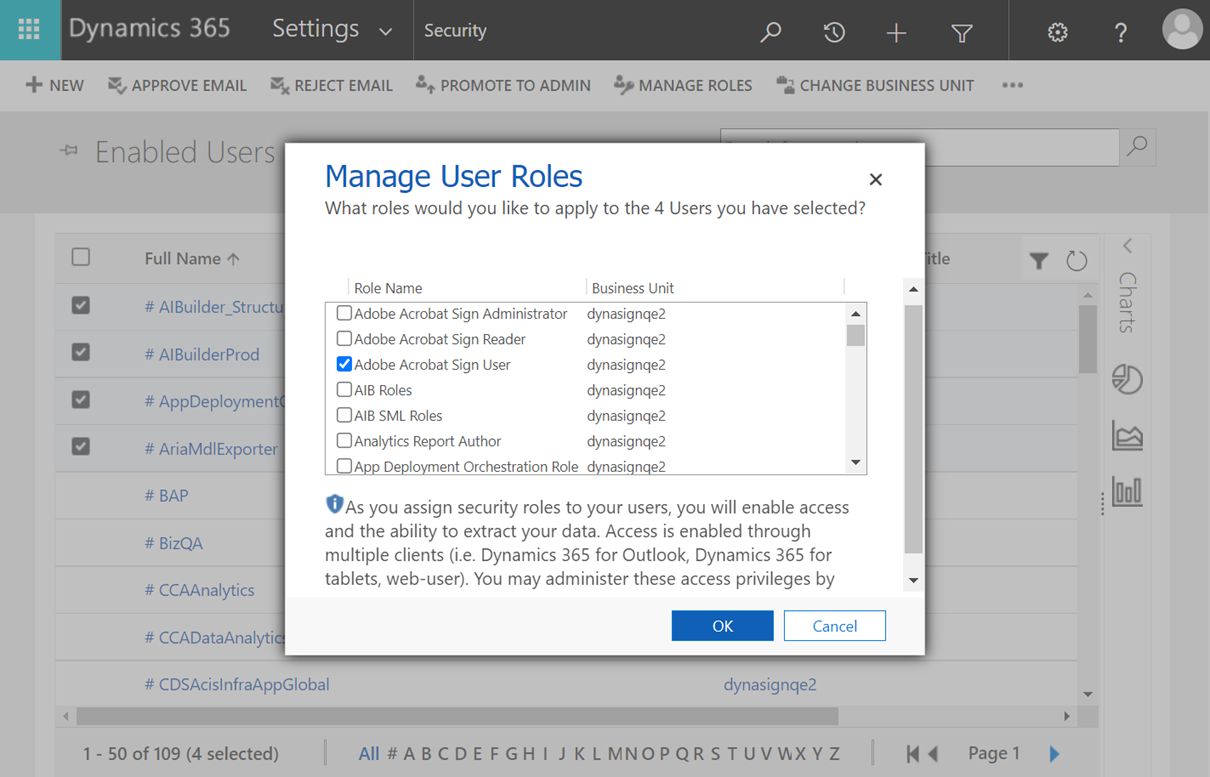1210x777 pixels.
Task: Open dynasignqe2 business unit link in grid
Action: [x=770, y=685]
